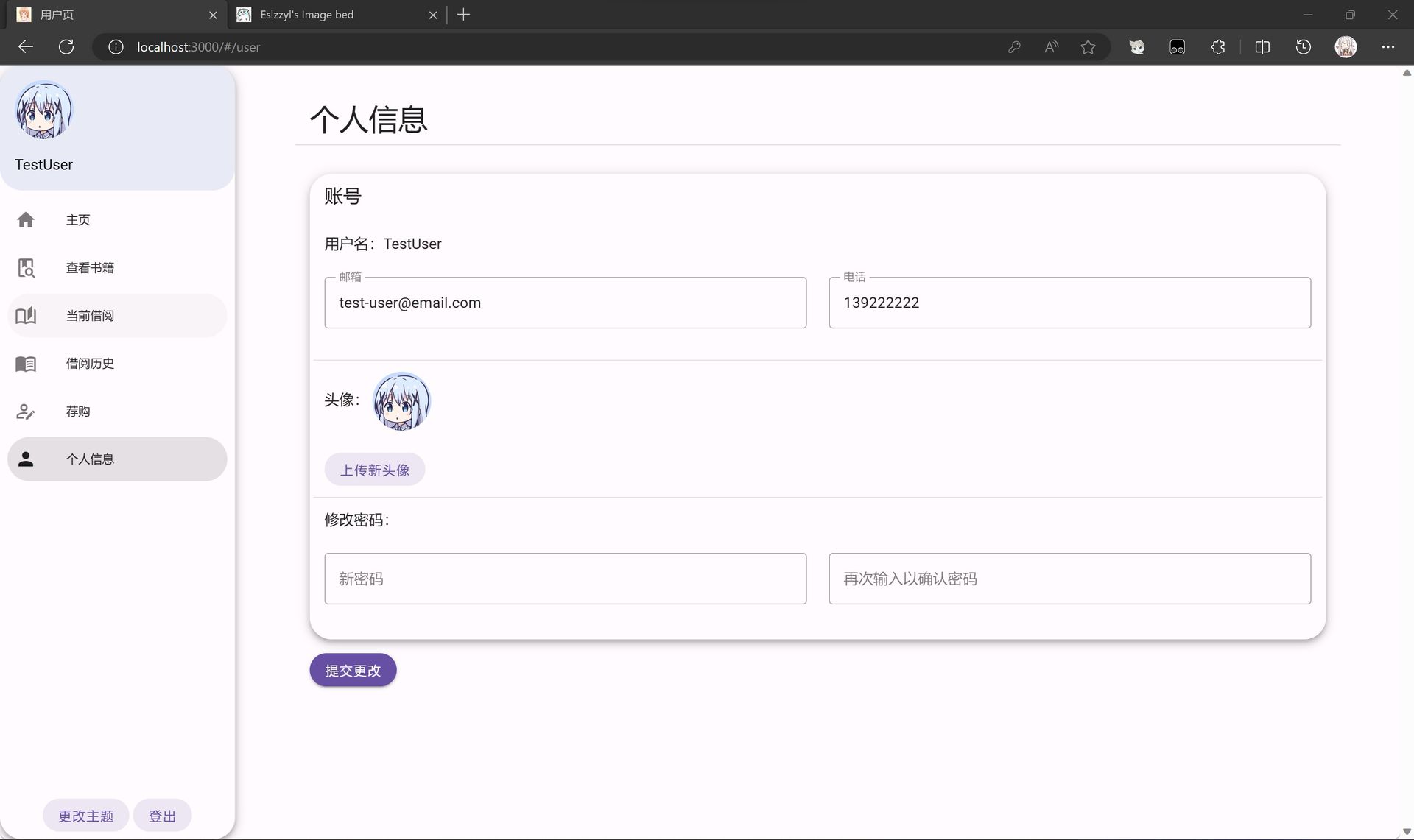The height and width of the screenshot is (840, 1414).
Task: Click the scrollbar down arrow
Action: tap(1407, 831)
